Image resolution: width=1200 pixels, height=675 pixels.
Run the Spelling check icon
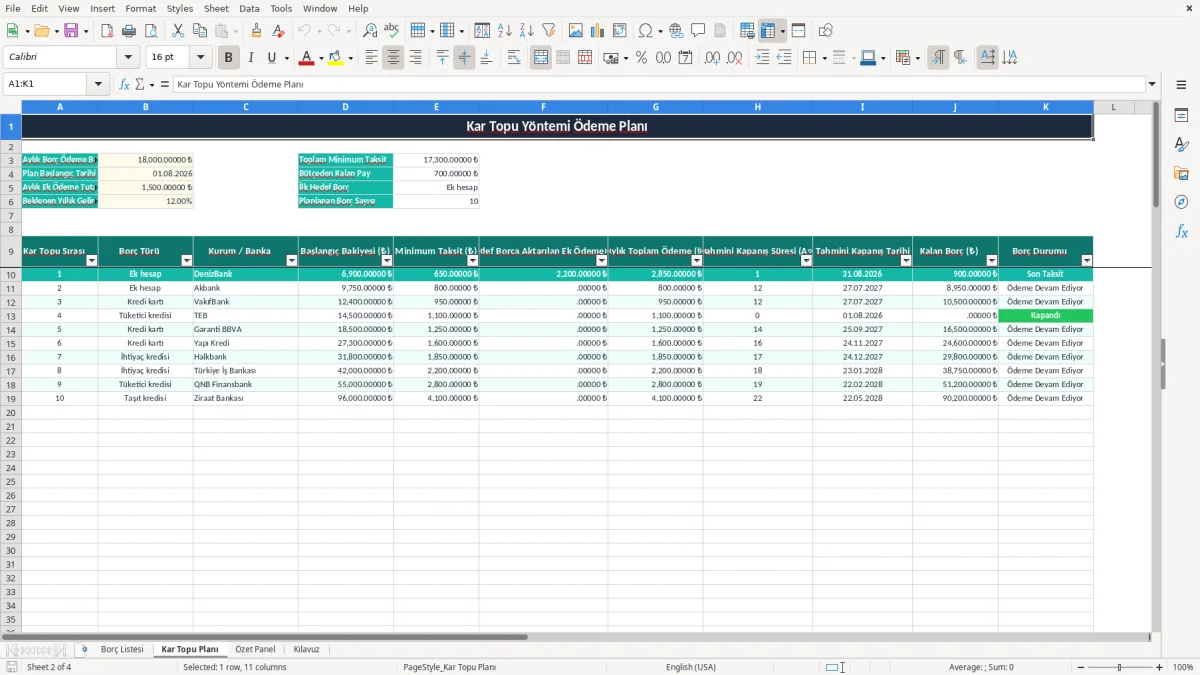point(392,31)
